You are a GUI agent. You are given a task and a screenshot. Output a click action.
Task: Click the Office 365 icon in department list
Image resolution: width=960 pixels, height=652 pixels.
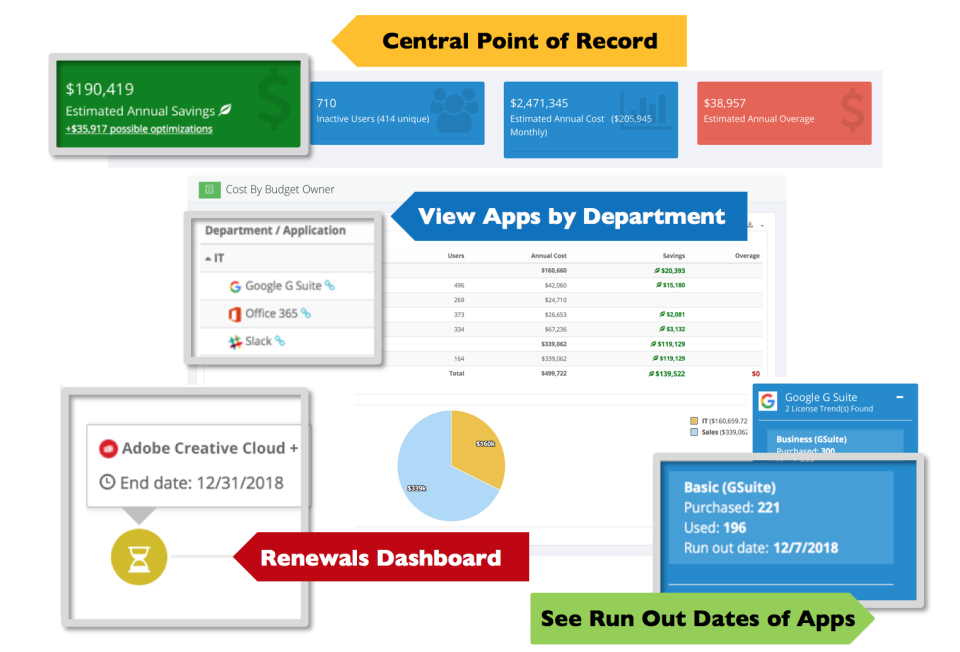tap(234, 313)
